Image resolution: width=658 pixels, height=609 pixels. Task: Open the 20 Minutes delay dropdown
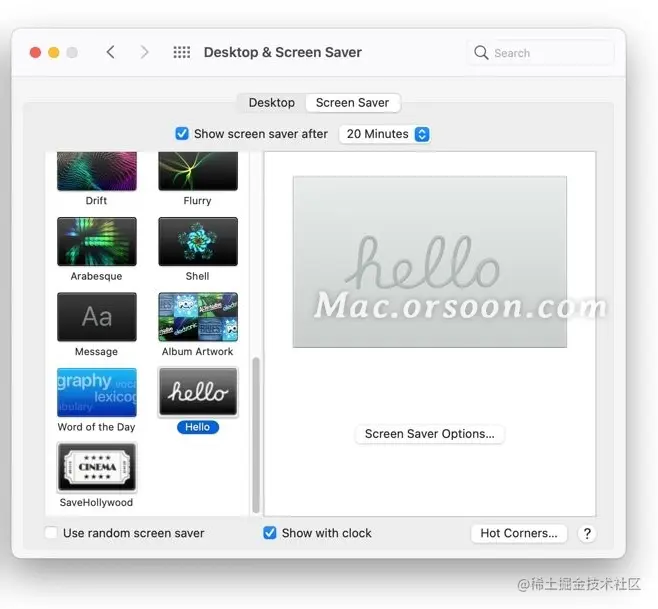385,134
